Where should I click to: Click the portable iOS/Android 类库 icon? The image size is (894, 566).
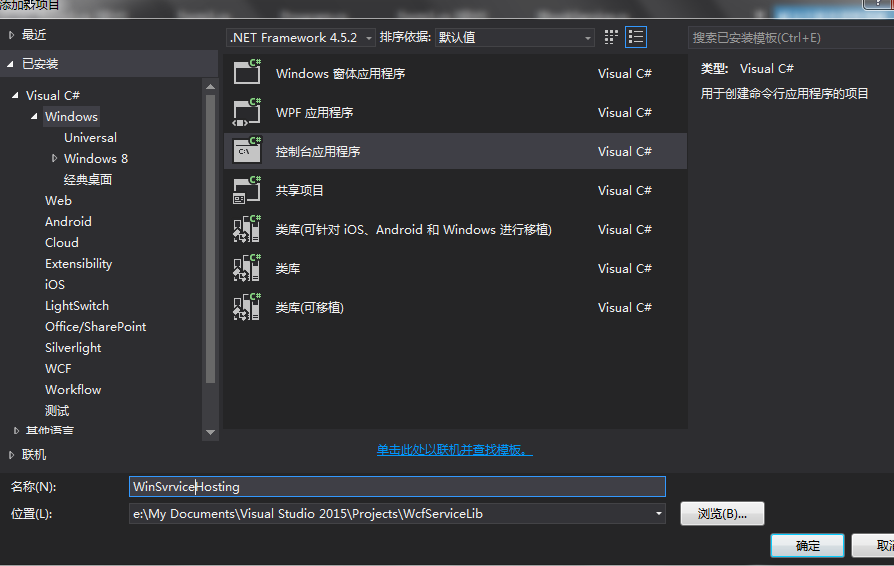(247, 229)
